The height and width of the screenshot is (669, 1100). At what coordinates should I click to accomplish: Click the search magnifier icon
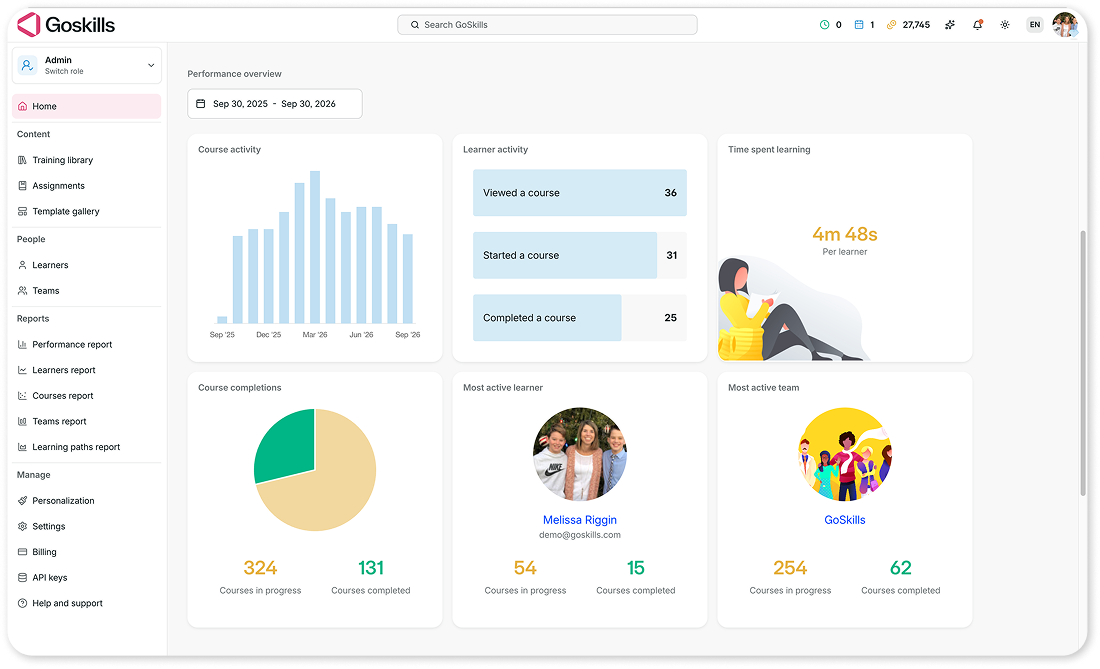415,25
